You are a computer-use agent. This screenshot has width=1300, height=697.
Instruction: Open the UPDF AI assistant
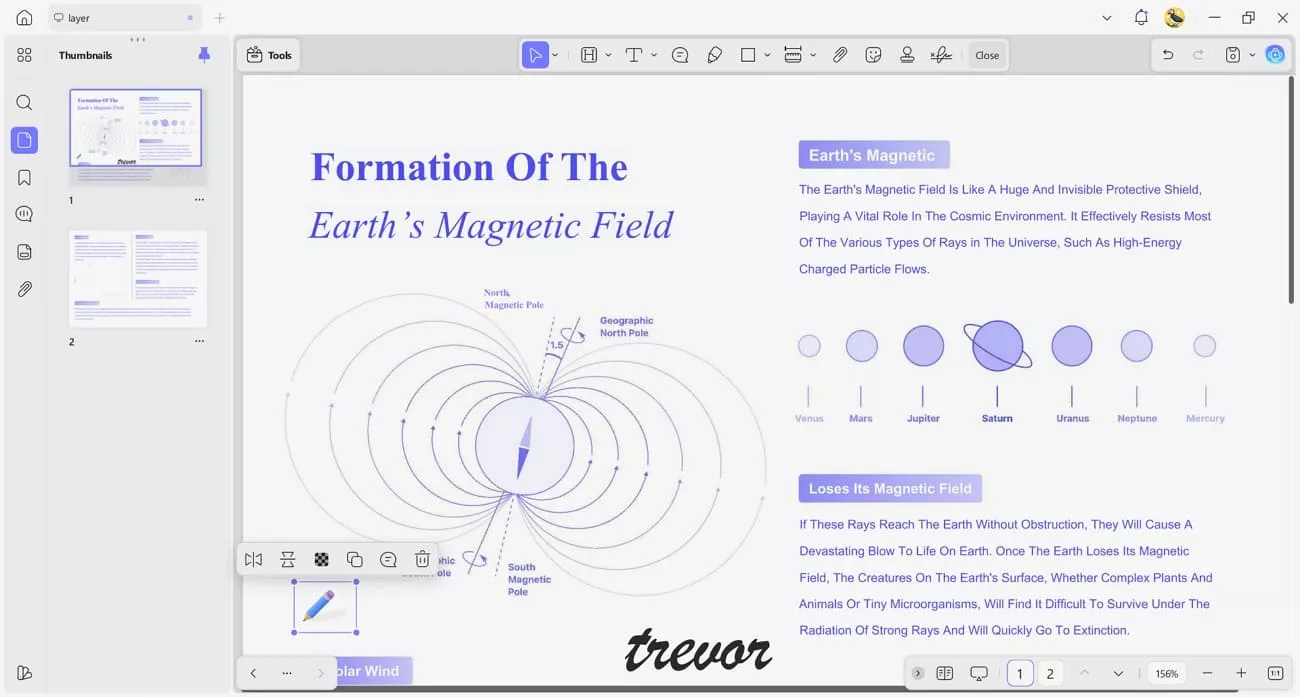coord(1275,55)
